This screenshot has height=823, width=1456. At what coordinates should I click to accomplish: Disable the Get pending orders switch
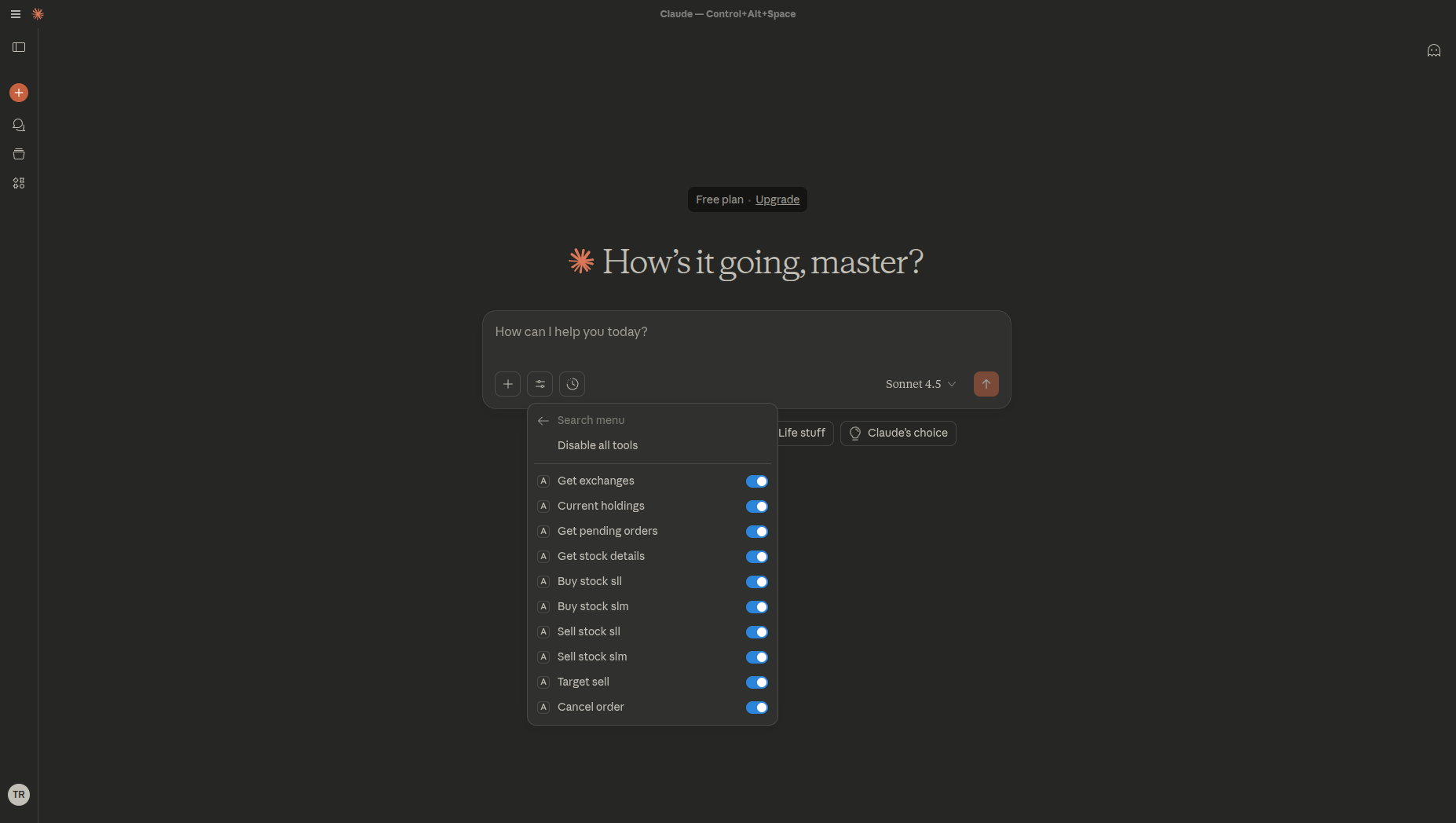[756, 532]
